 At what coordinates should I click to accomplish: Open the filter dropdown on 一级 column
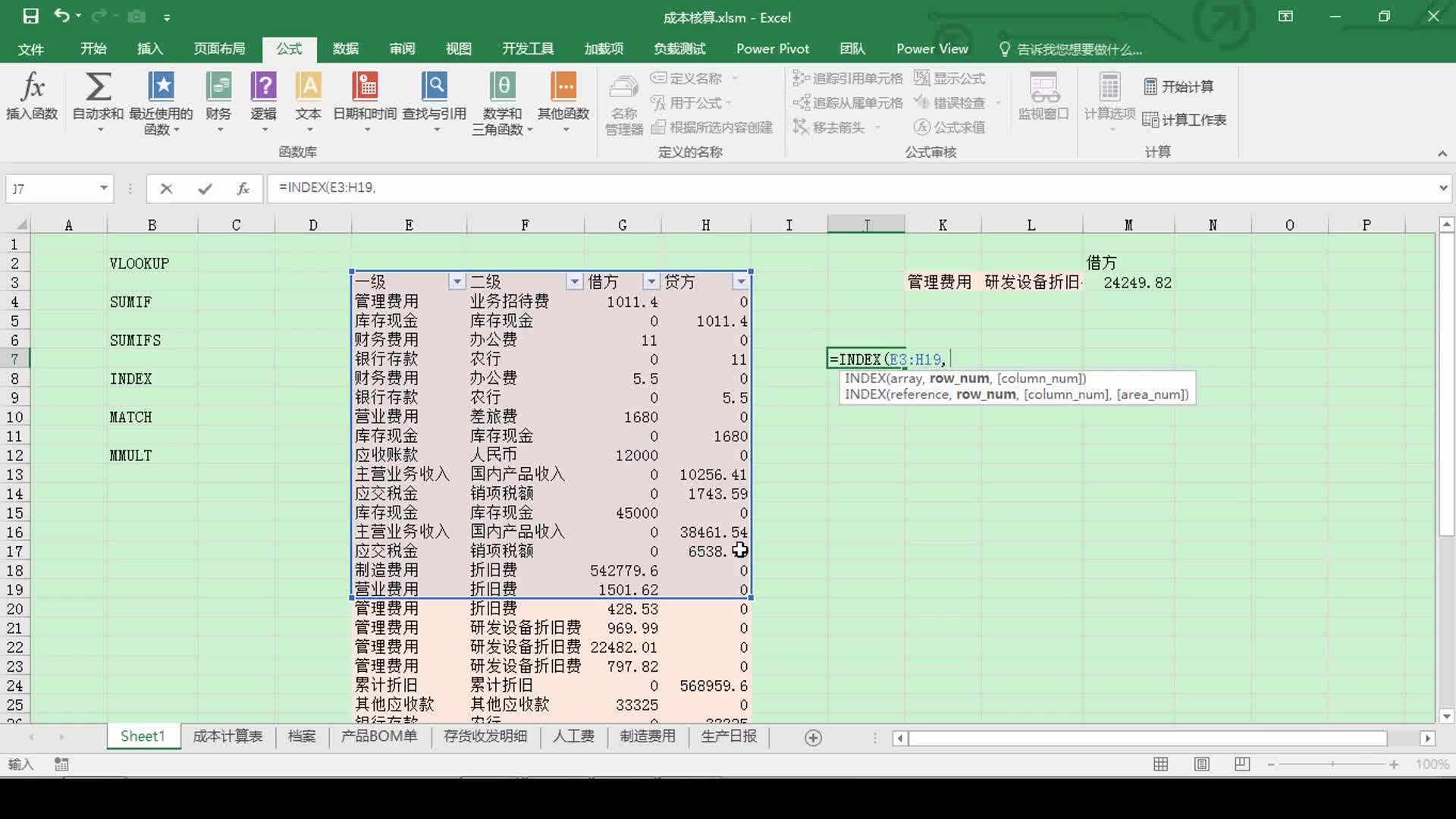[457, 281]
